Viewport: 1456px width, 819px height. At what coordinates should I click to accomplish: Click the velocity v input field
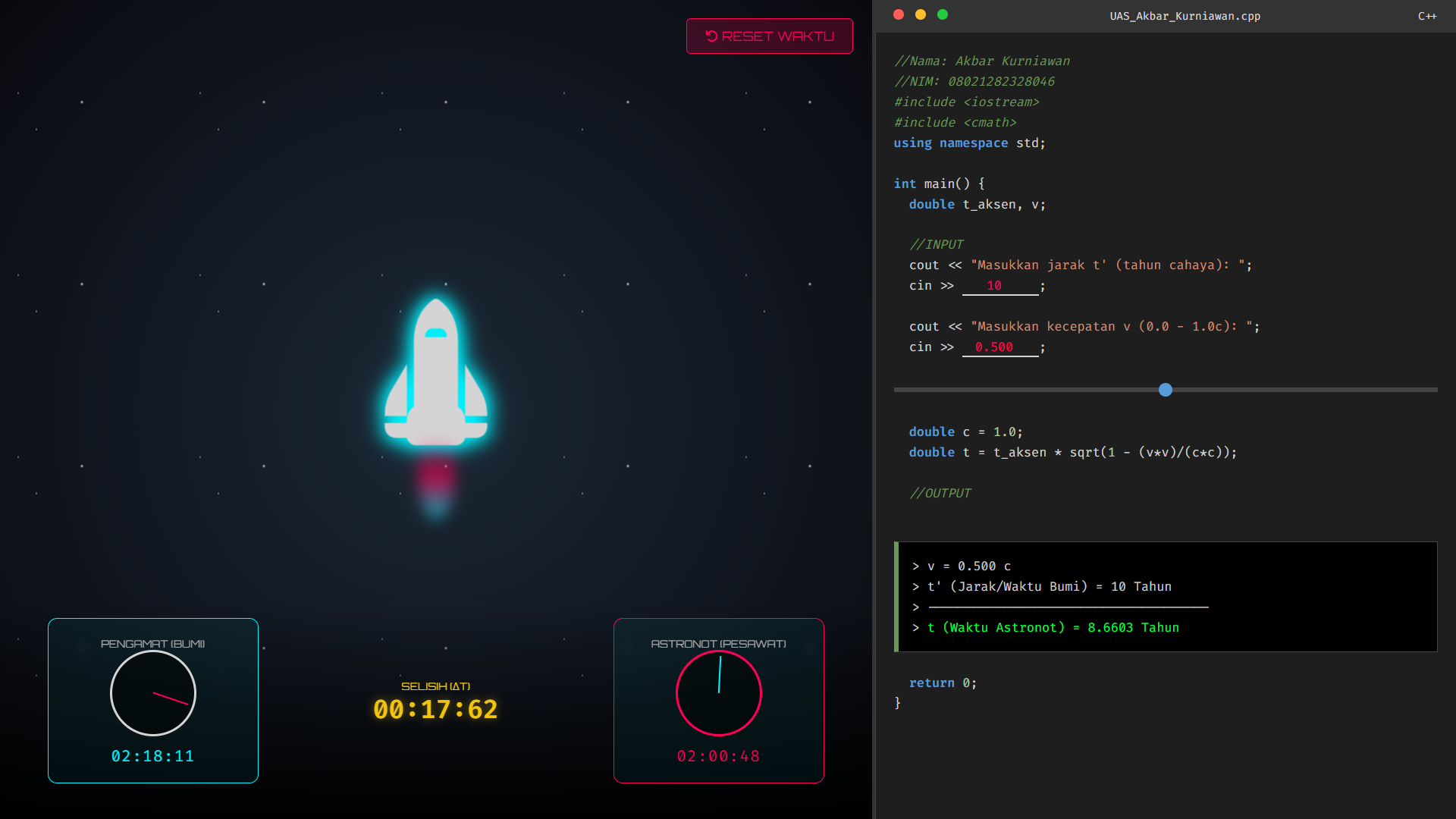coord(999,347)
